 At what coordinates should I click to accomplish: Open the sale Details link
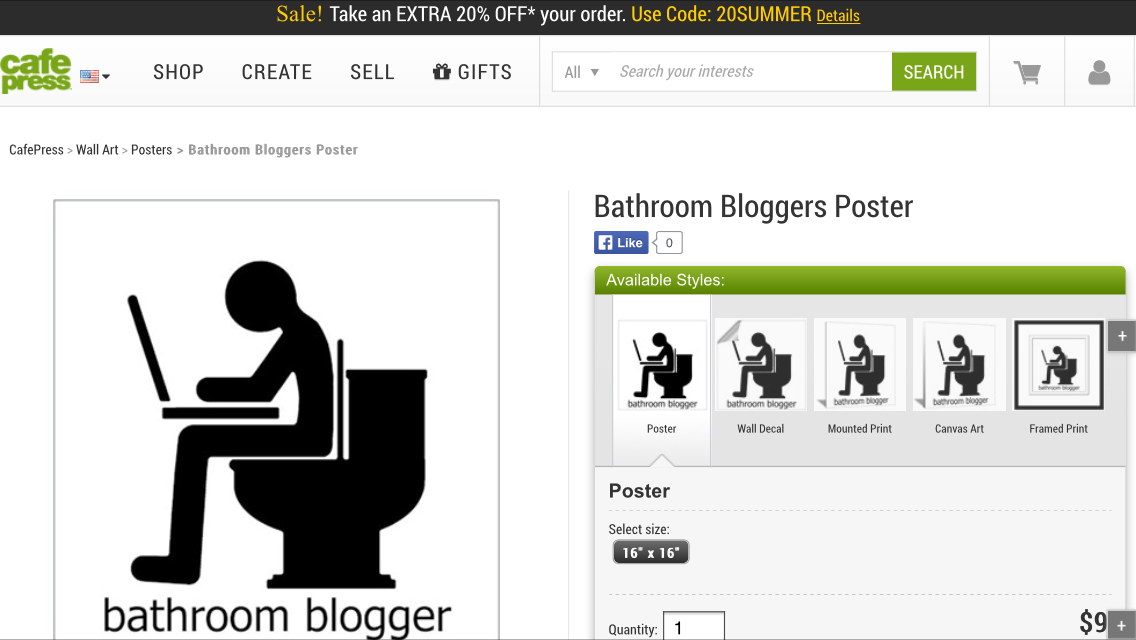tap(838, 15)
